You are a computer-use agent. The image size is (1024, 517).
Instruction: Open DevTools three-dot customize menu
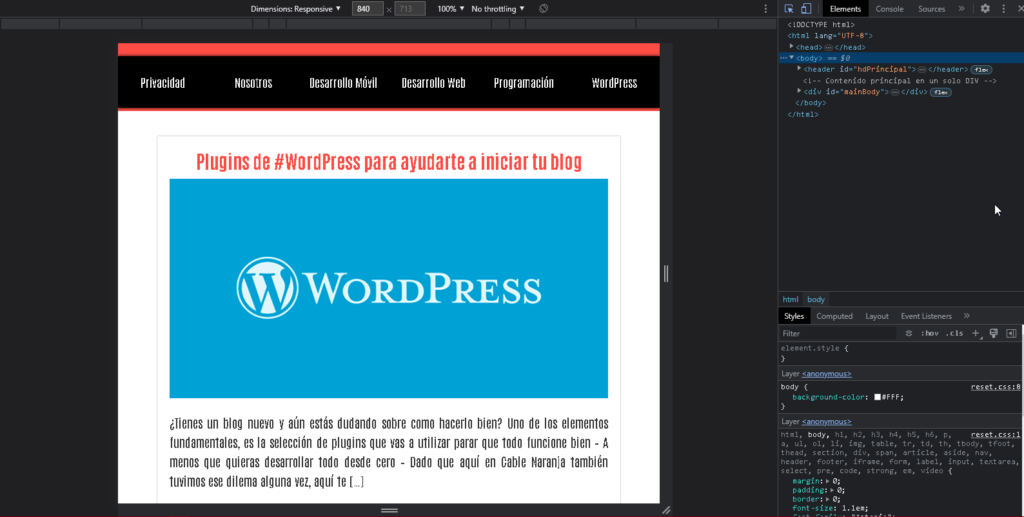point(1004,8)
